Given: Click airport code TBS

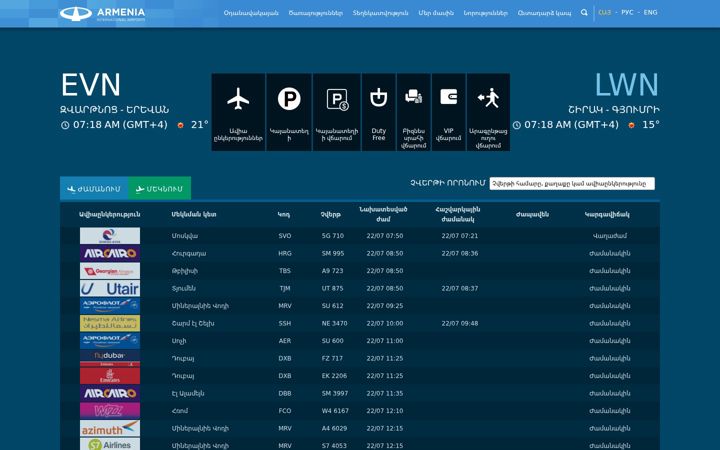Looking at the screenshot, I should pyautogui.click(x=285, y=271).
